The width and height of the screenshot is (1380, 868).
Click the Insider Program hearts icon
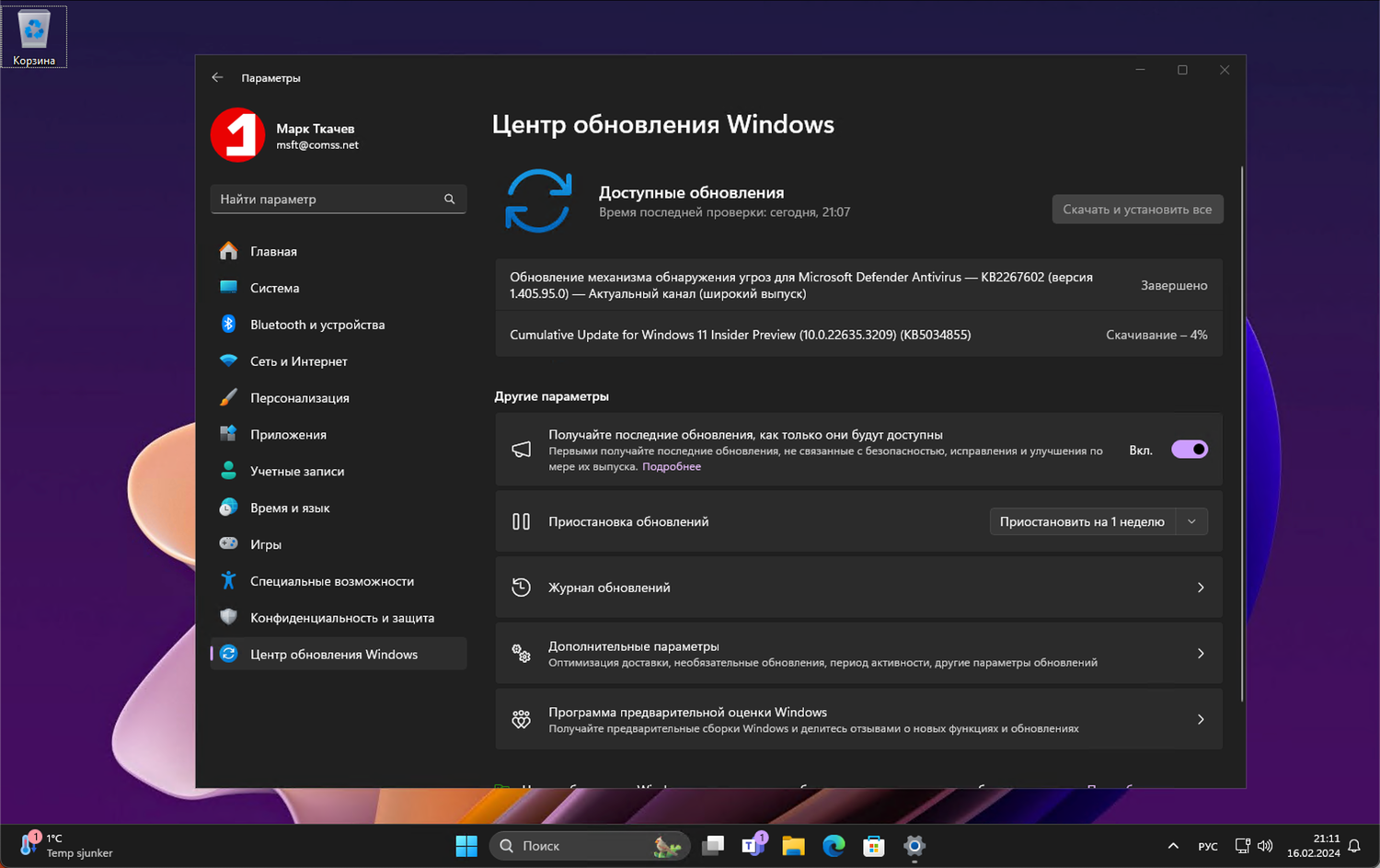tap(521, 720)
